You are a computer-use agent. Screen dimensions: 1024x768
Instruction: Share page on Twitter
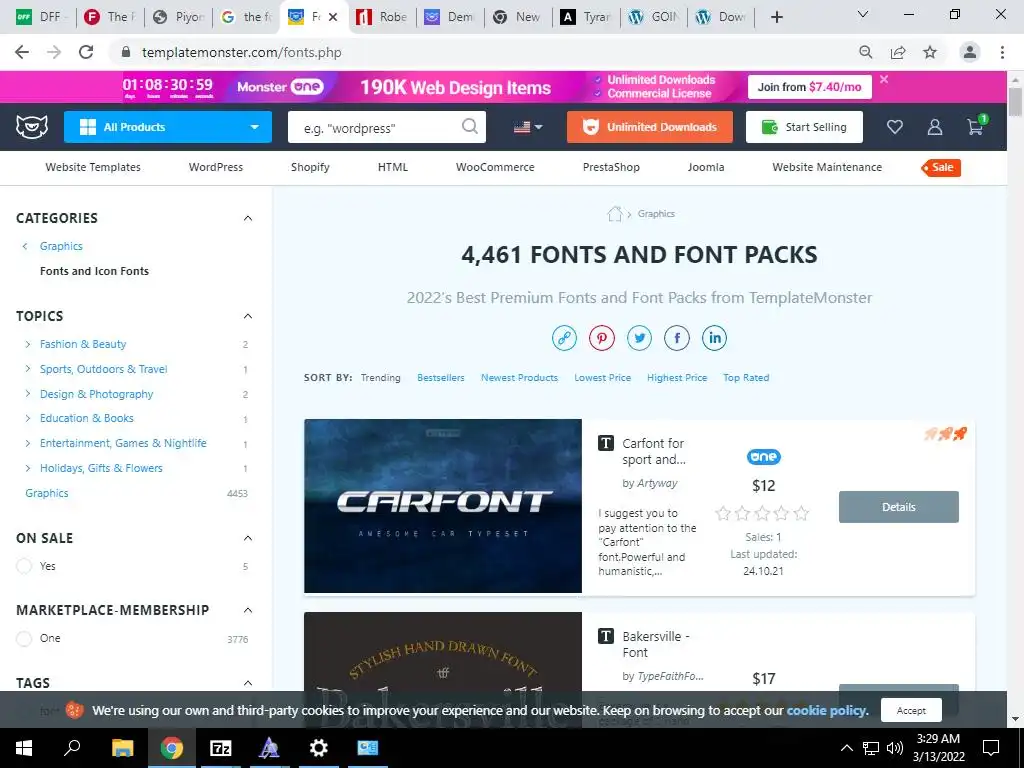coord(639,338)
